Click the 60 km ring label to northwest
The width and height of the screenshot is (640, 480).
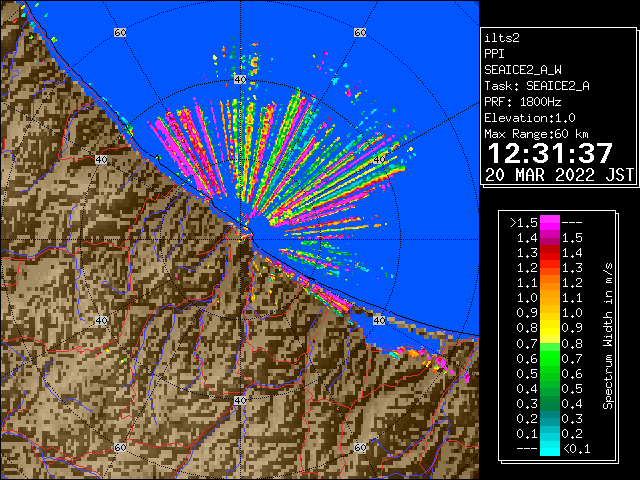(x=120, y=33)
